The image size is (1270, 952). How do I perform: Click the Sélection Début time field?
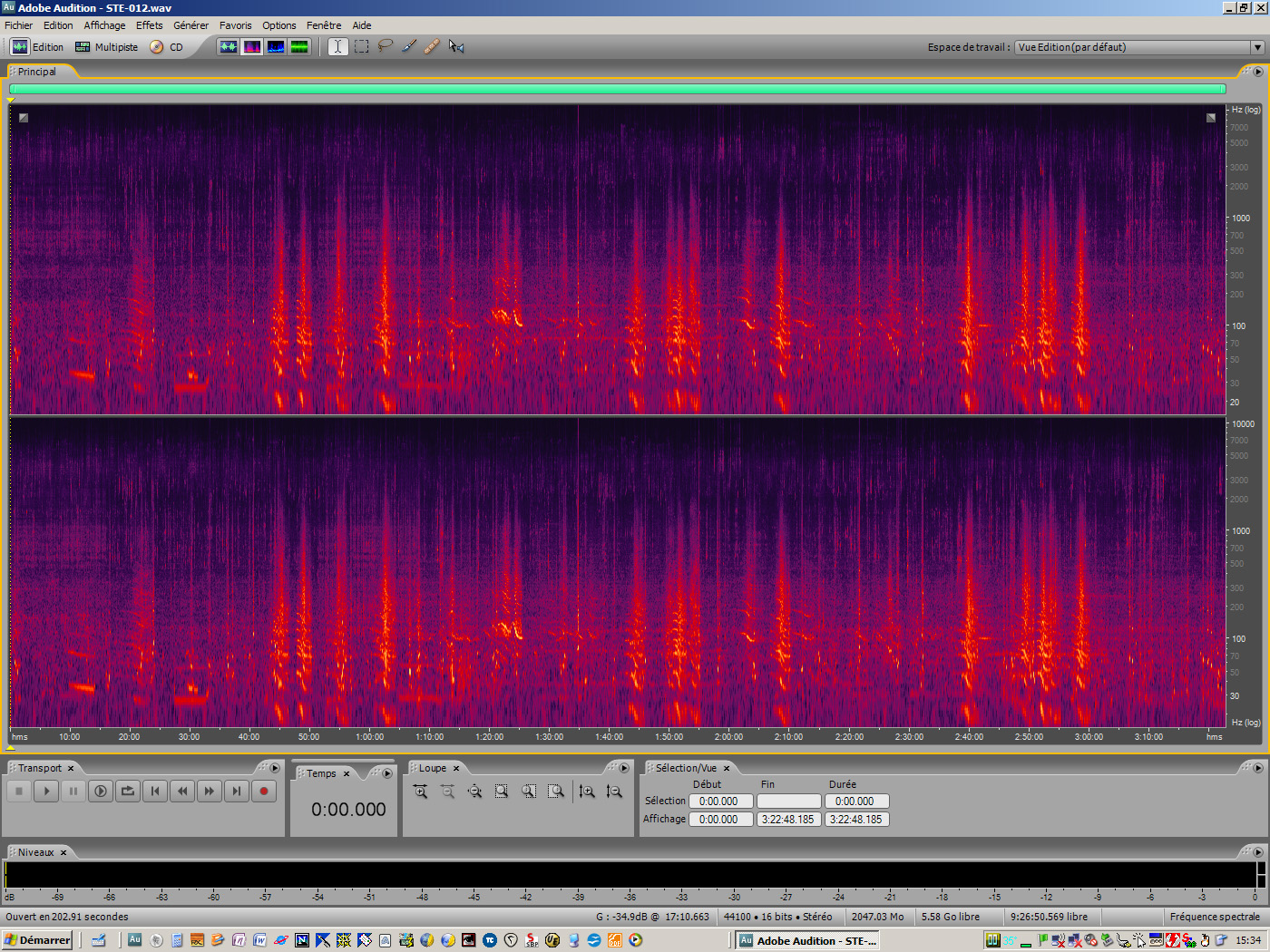[720, 801]
